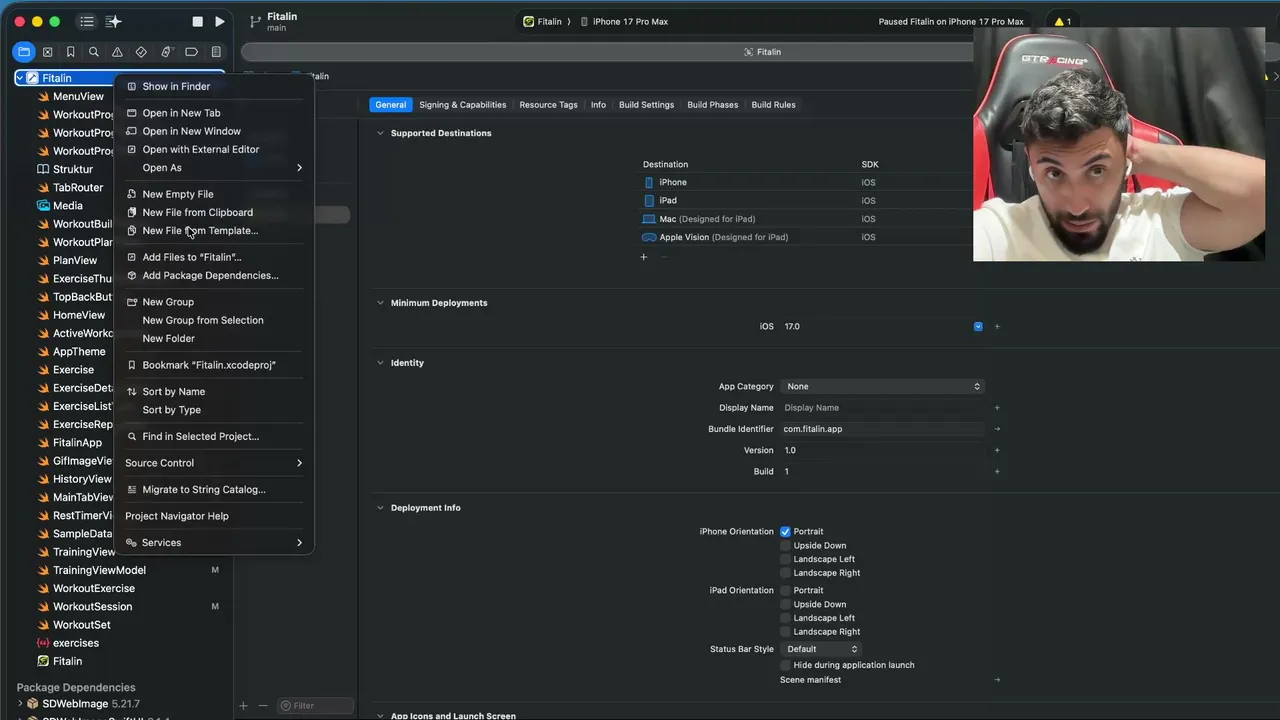Image resolution: width=1280 pixels, height=720 pixels.
Task: Toggle Hide during application launch
Action: pyautogui.click(x=785, y=665)
